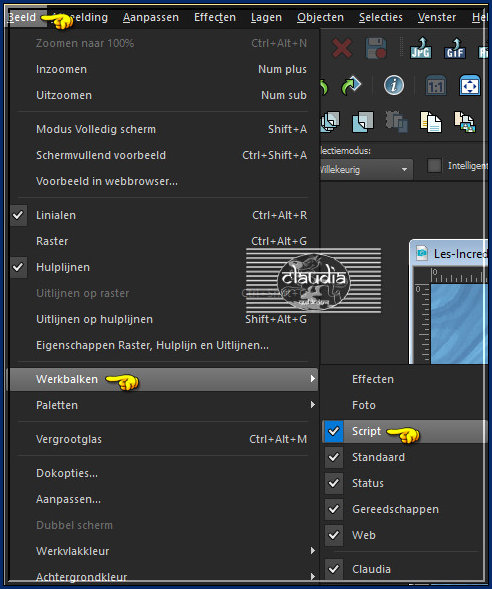Click the GIF export icon
The width and height of the screenshot is (492, 589).
(x=455, y=48)
